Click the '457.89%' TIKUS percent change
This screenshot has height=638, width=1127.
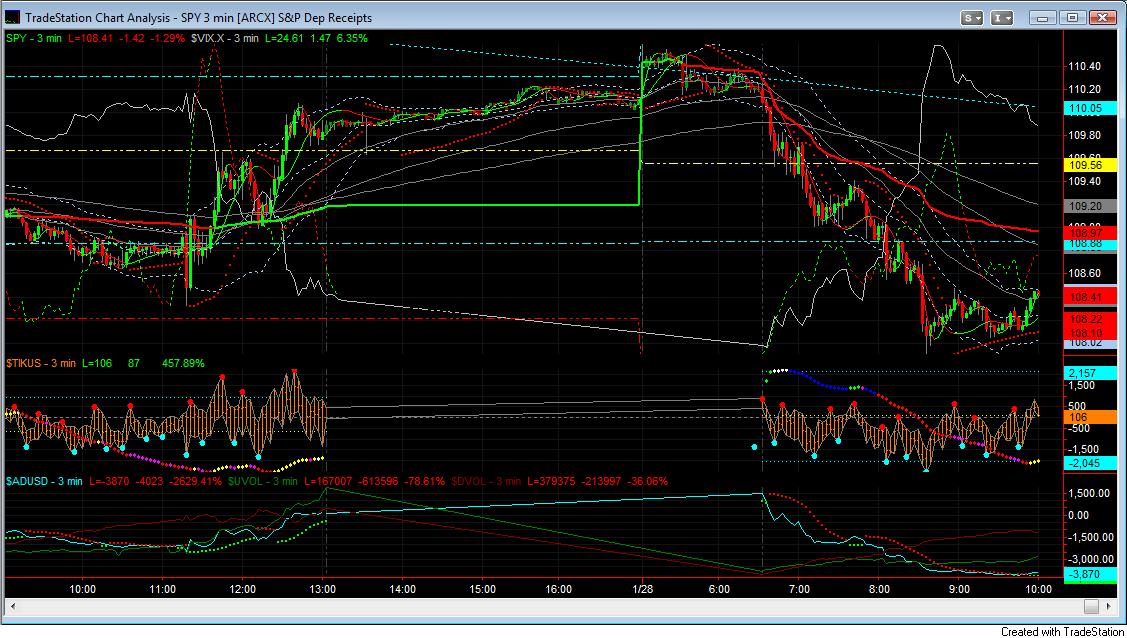(183, 364)
